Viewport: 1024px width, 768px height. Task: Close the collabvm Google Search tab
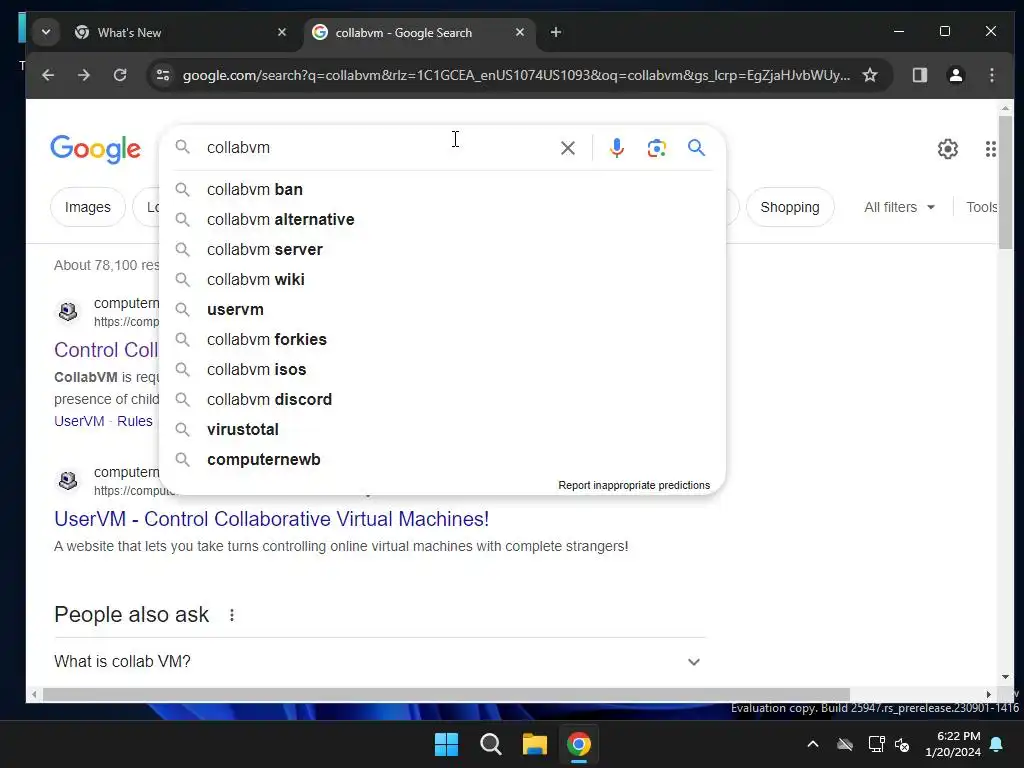tap(520, 32)
